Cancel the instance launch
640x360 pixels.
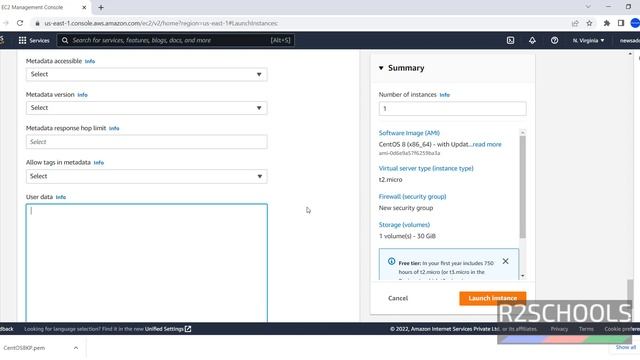[x=398, y=298]
